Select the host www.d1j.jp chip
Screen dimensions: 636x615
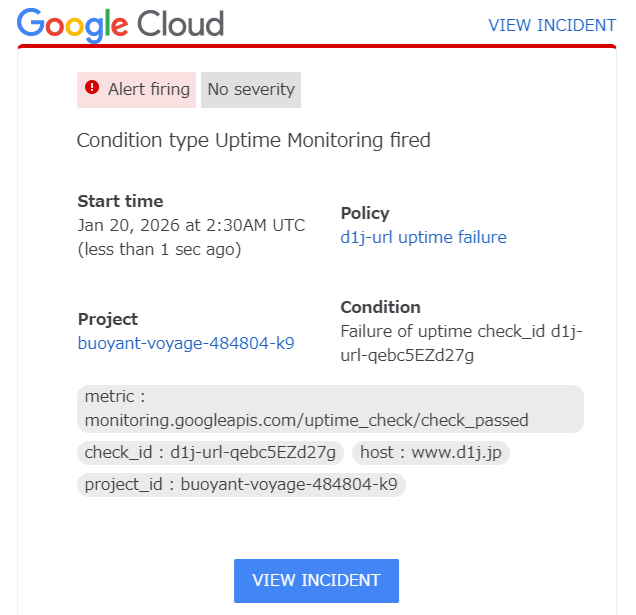pyautogui.click(x=431, y=452)
